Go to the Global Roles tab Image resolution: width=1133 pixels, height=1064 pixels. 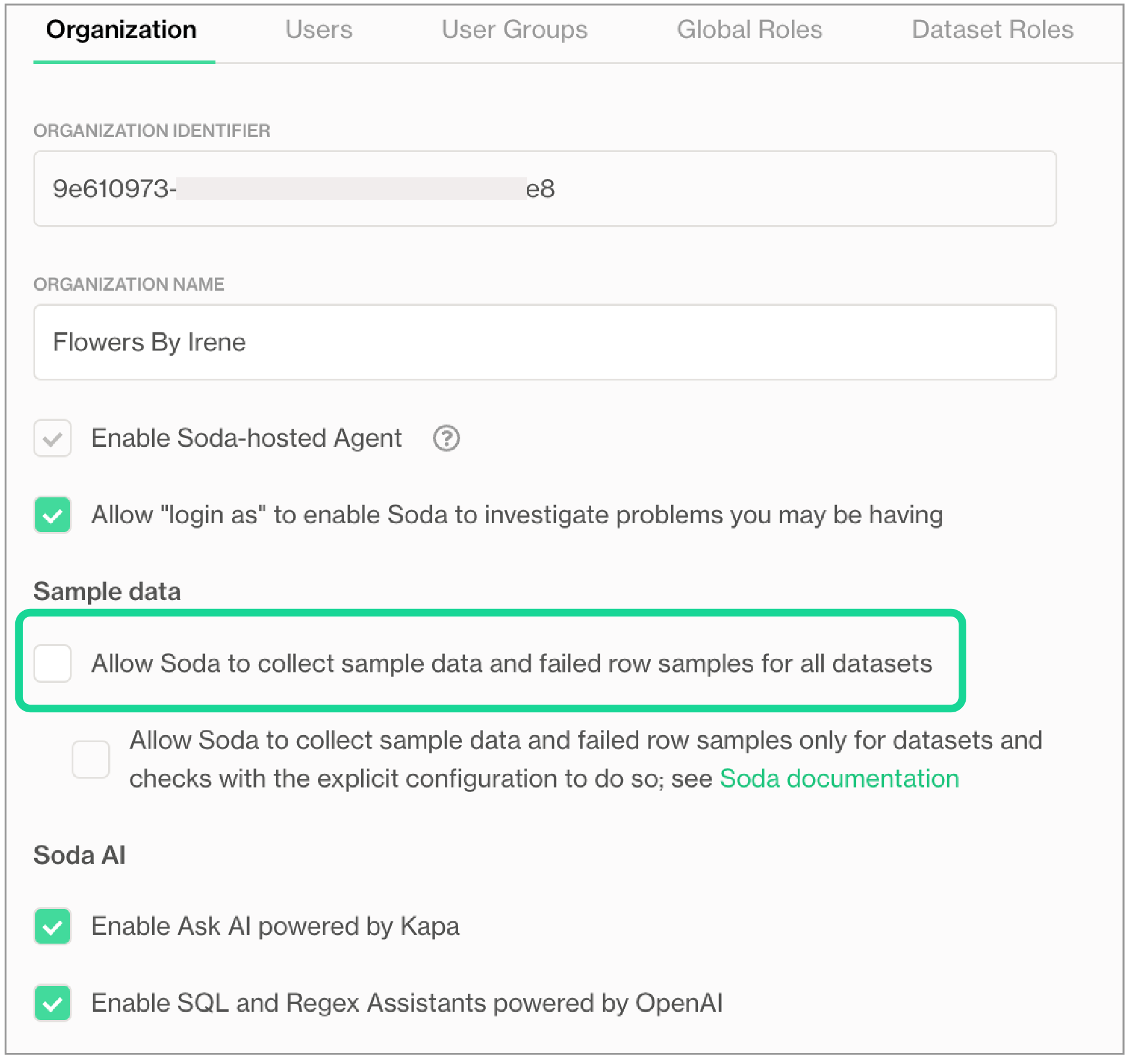point(749,29)
